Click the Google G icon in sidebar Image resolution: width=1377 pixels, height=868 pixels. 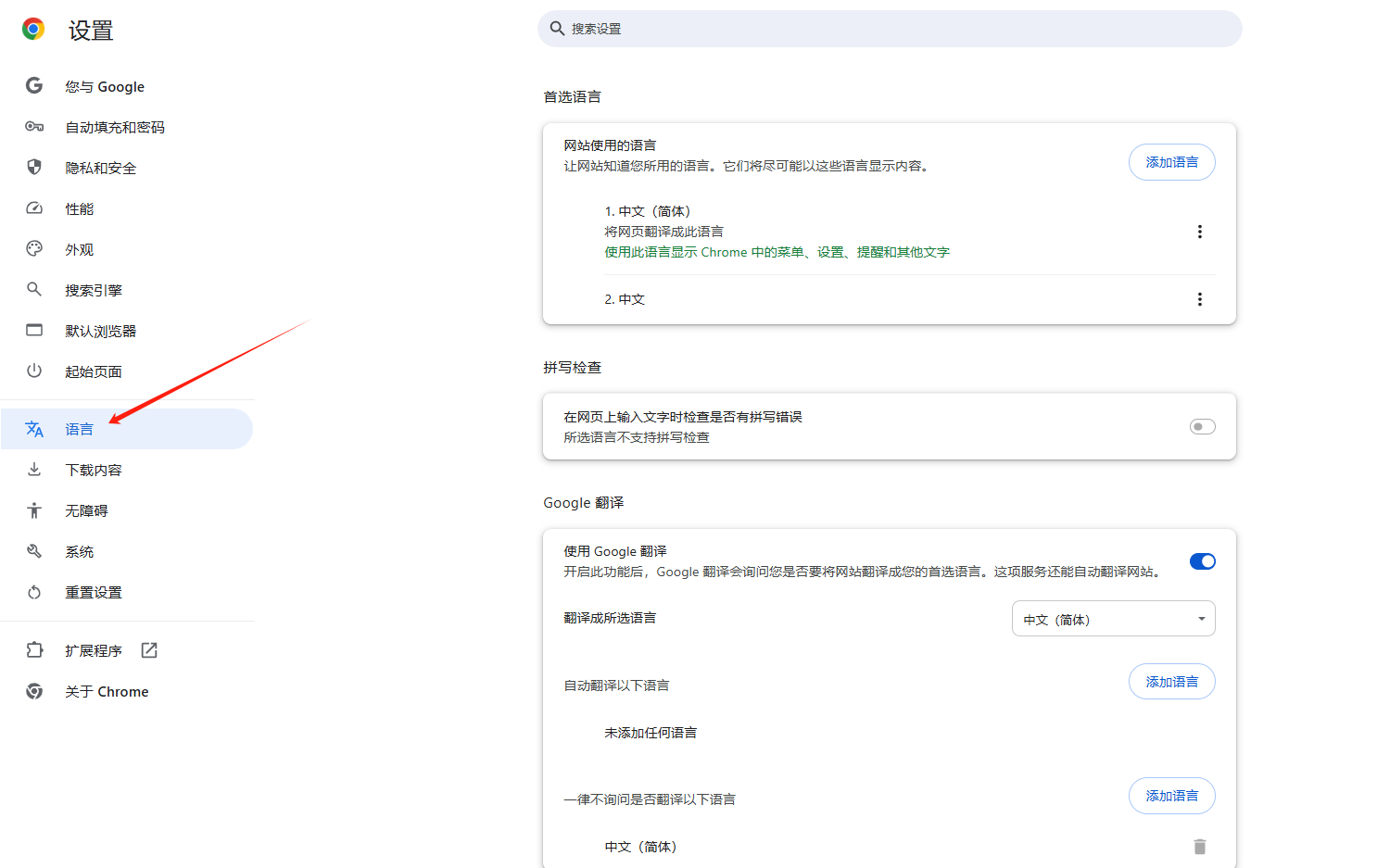[34, 86]
